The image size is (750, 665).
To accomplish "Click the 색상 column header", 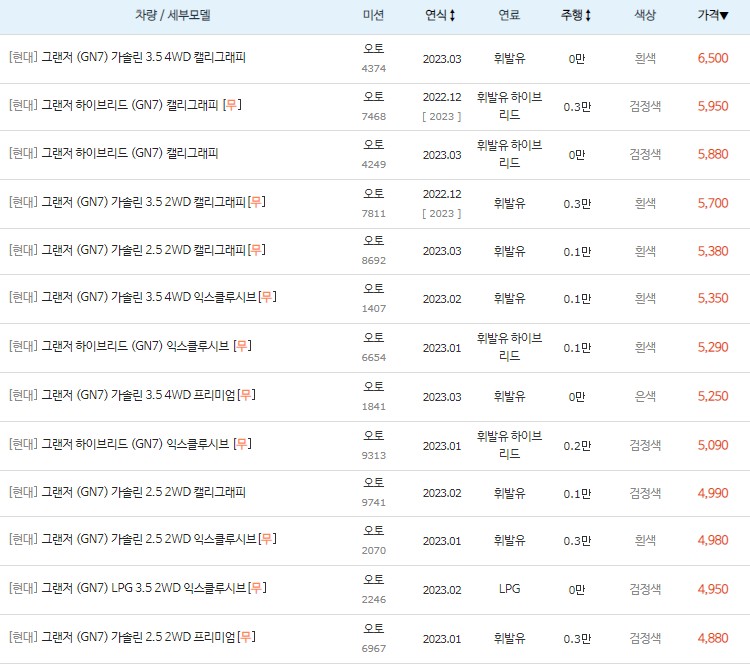I will coord(645,15).
